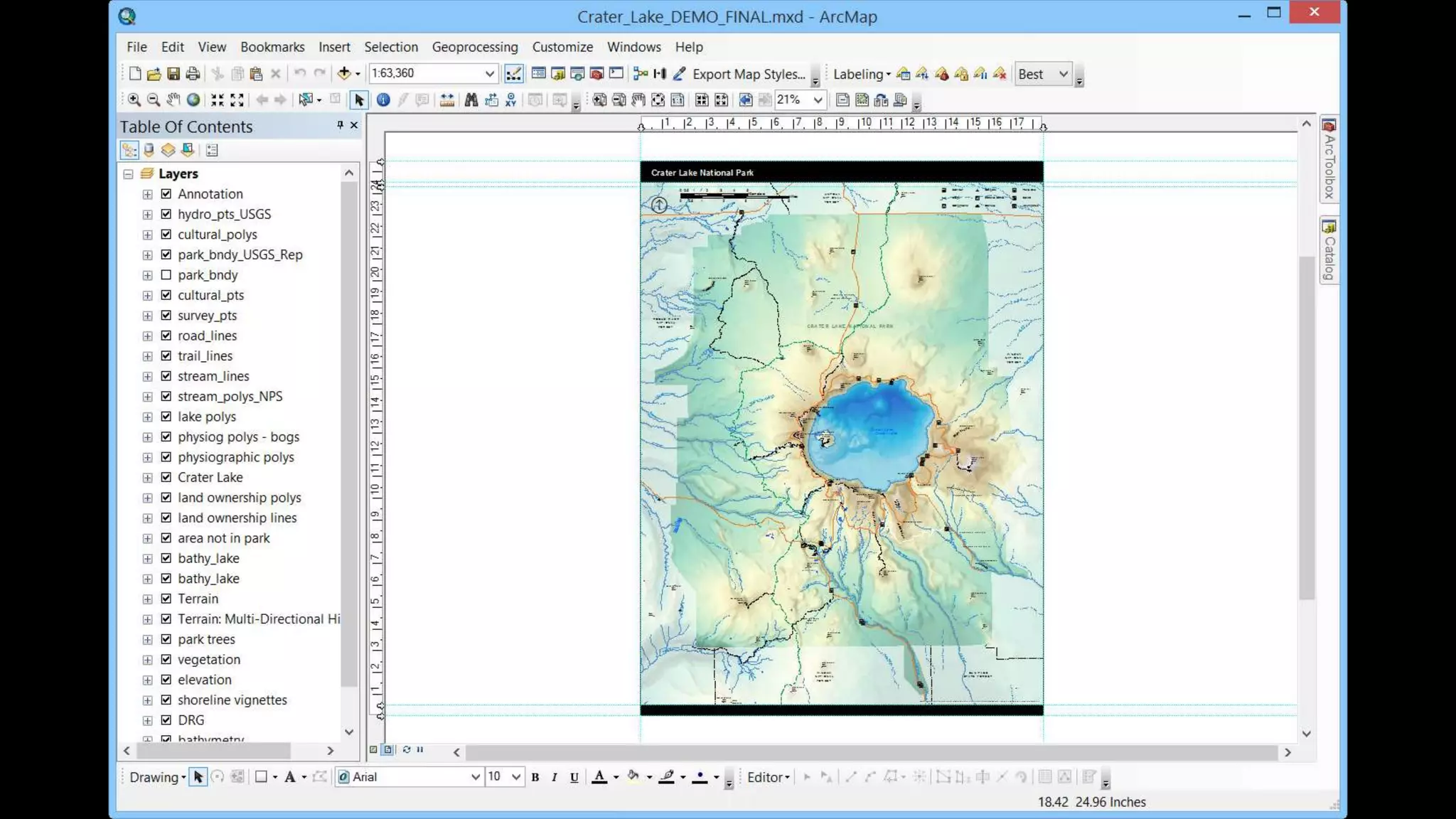Click the Zoom In tool icon
This screenshot has height=819, width=1456.
pyautogui.click(x=134, y=100)
